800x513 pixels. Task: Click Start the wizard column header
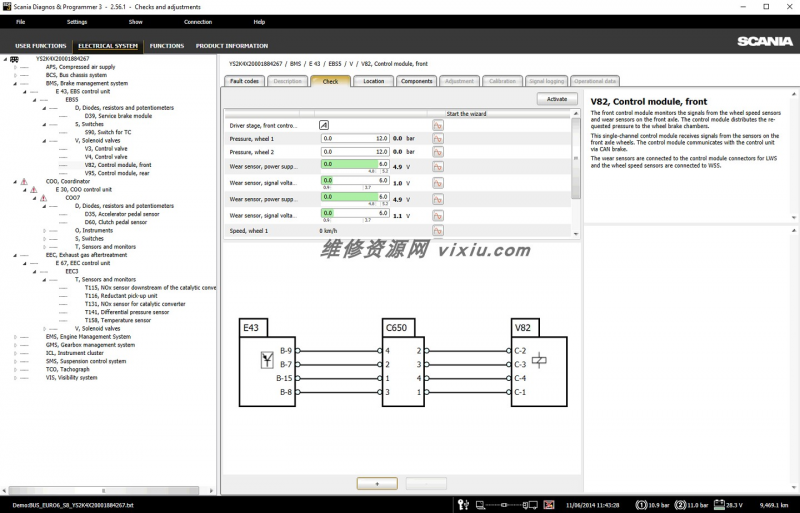(466, 114)
